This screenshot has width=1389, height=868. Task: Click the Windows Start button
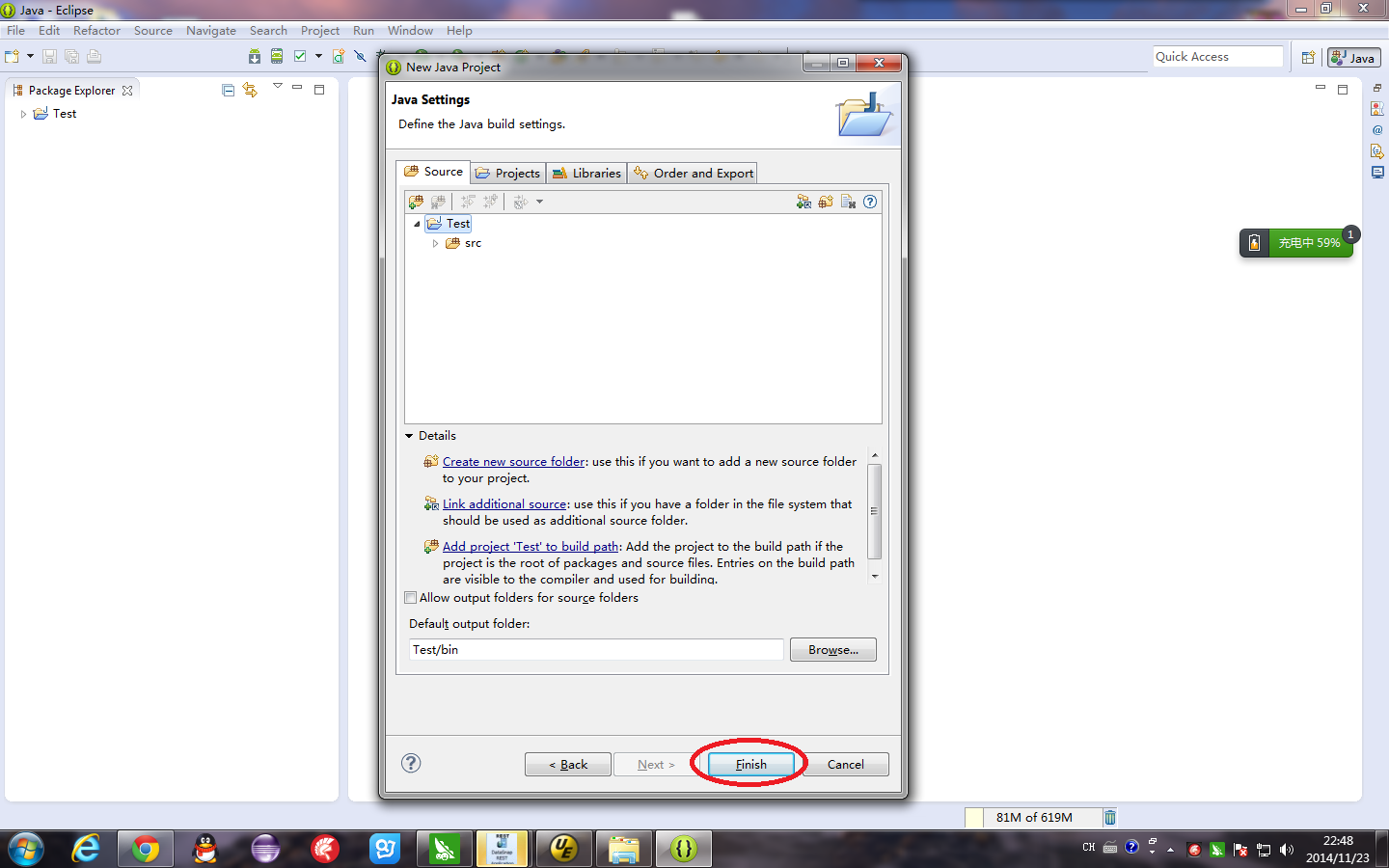26,849
